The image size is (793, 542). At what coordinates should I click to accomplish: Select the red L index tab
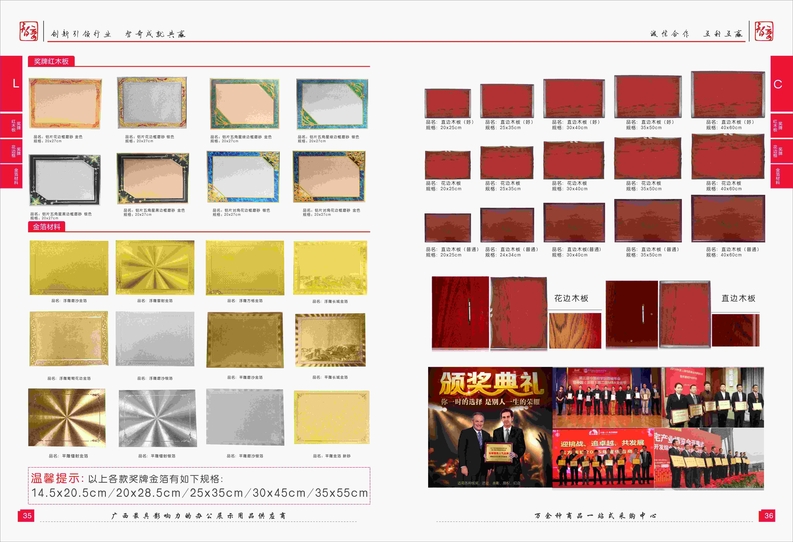(14, 86)
